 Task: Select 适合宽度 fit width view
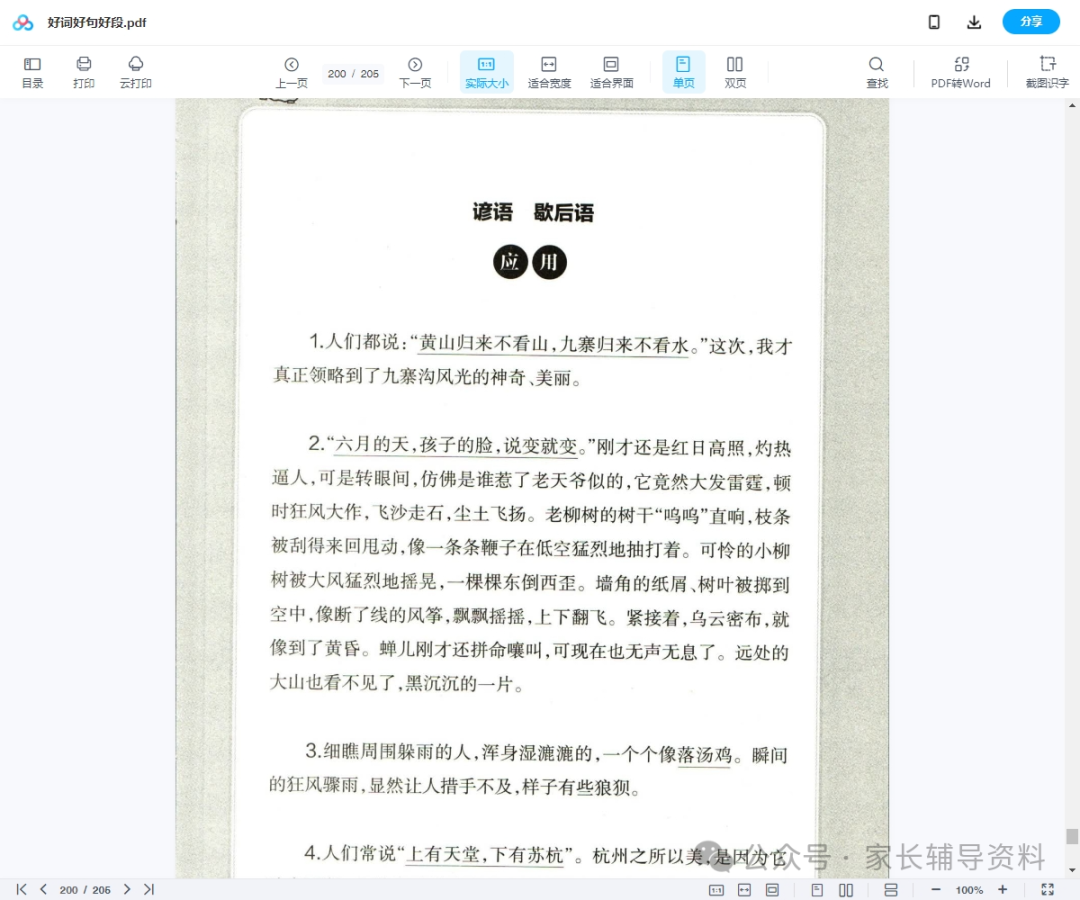(549, 72)
